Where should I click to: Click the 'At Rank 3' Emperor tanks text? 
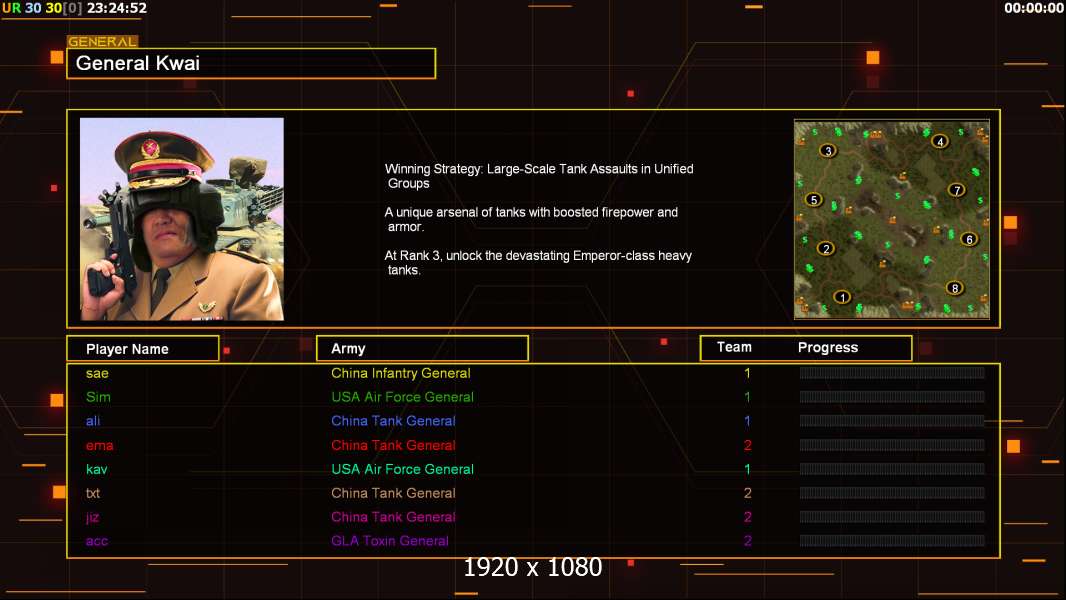(538, 263)
